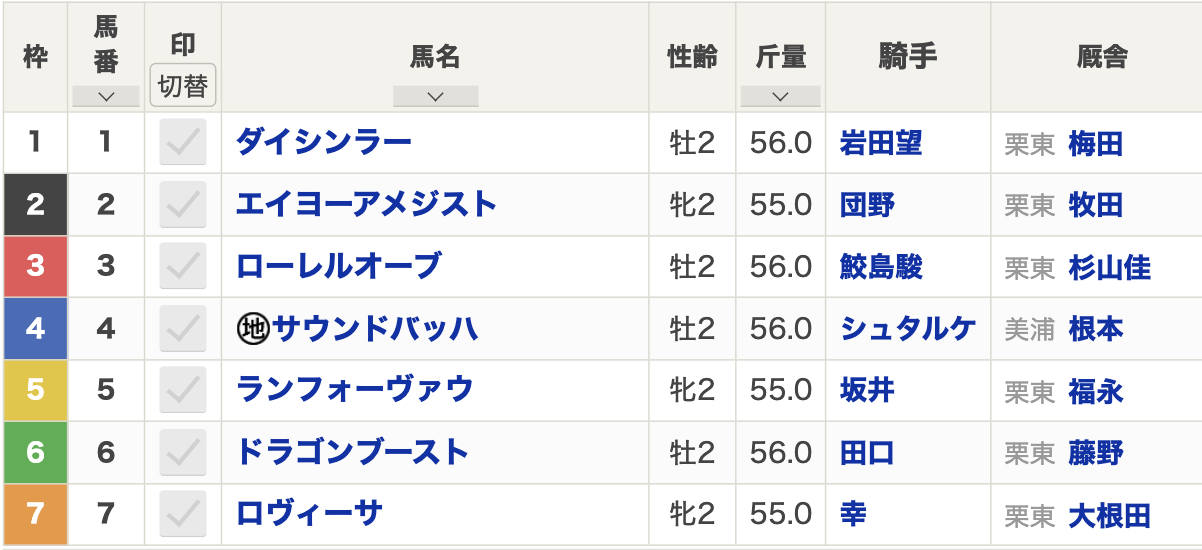
Task: Toggle the mark checkbox for エイヨーアメジスト
Action: (183, 205)
